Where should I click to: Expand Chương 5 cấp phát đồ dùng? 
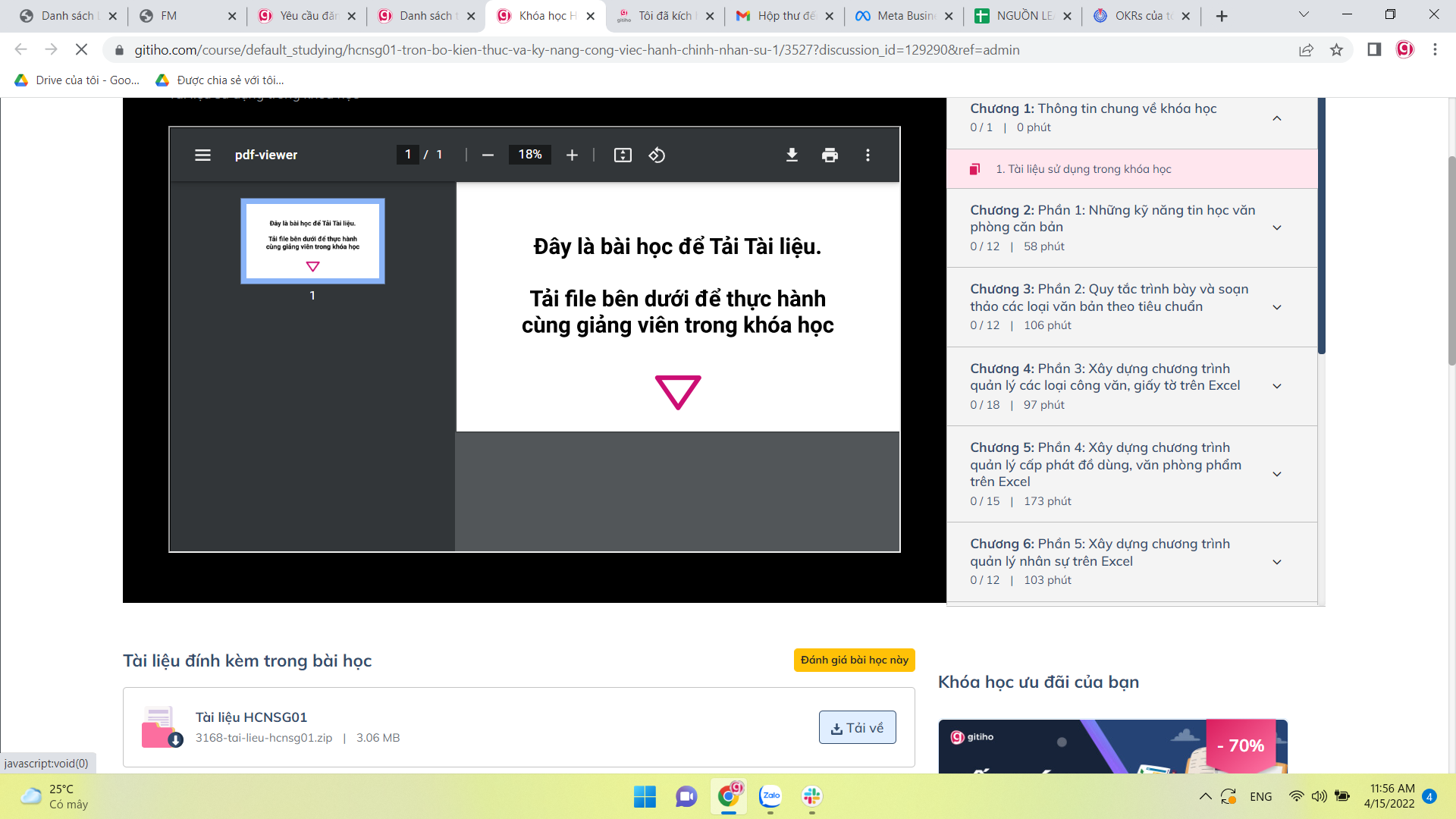[x=1277, y=474]
